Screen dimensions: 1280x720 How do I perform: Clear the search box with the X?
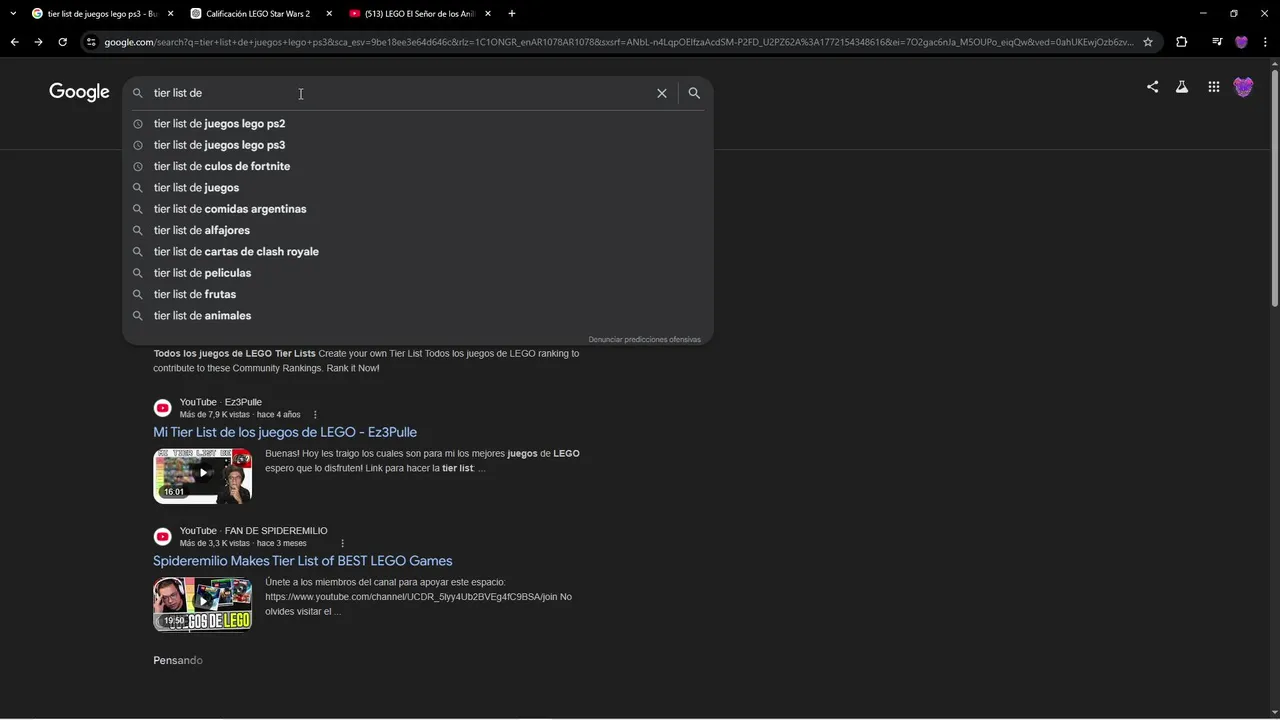tap(662, 93)
